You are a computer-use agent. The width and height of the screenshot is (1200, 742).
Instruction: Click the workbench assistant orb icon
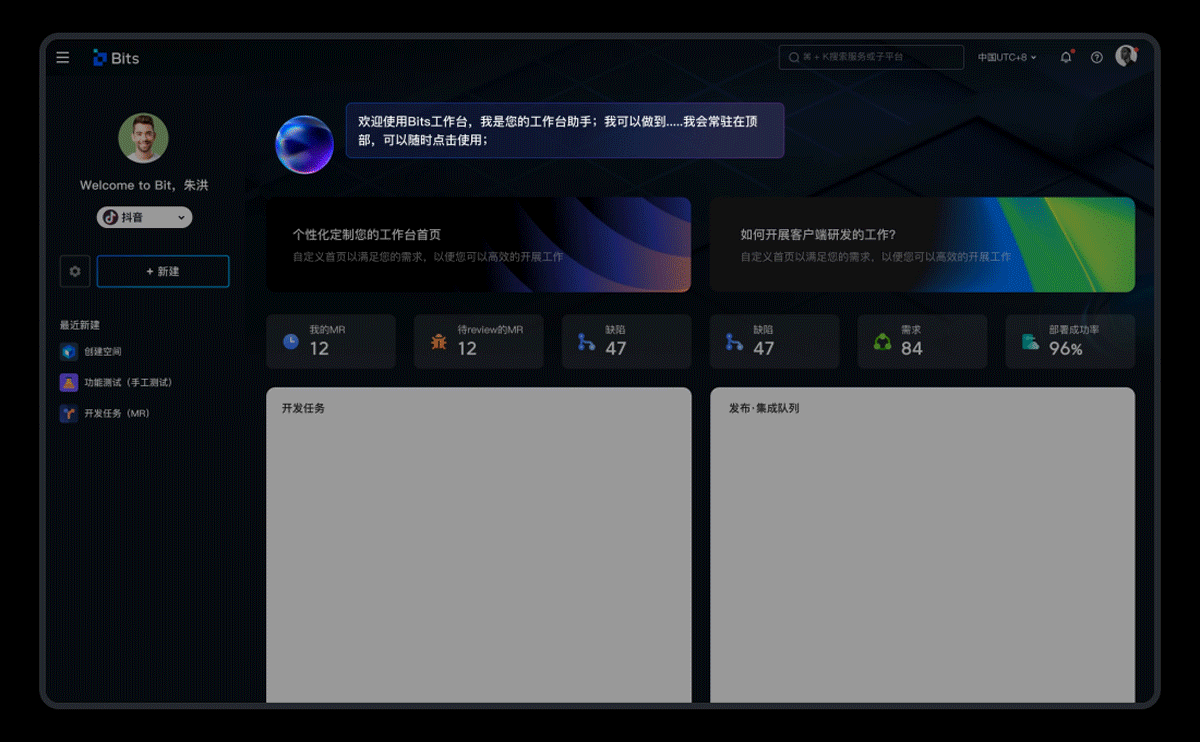click(x=304, y=144)
